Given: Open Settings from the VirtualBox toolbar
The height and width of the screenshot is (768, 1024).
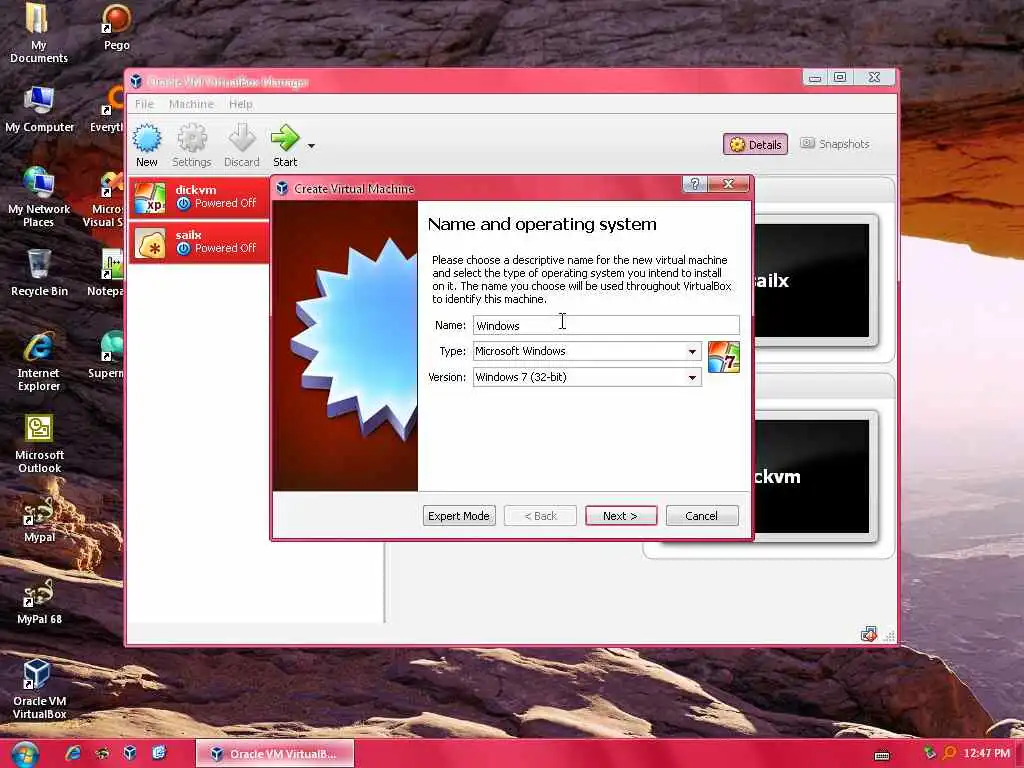Looking at the screenshot, I should coord(191,145).
